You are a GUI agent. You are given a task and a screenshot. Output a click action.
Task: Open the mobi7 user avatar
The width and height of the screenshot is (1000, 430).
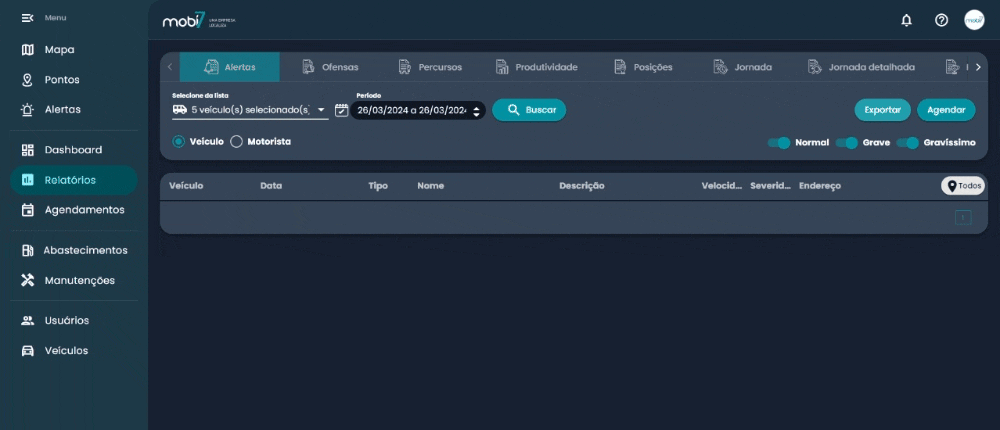click(974, 20)
